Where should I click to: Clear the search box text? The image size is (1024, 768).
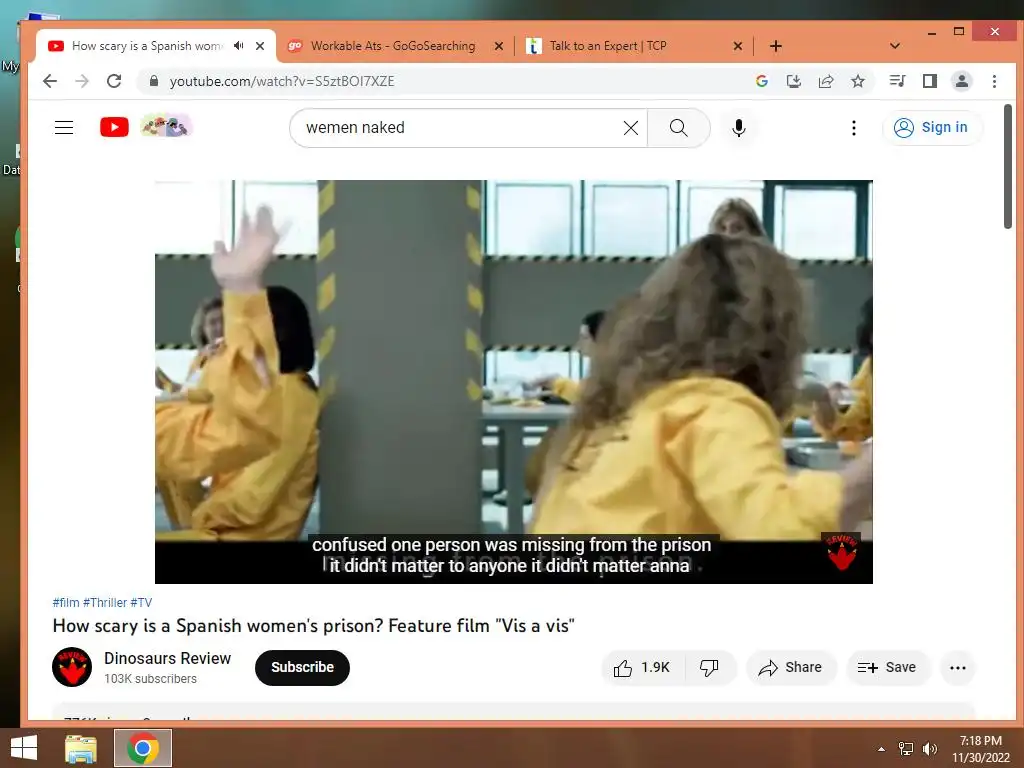[631, 128]
